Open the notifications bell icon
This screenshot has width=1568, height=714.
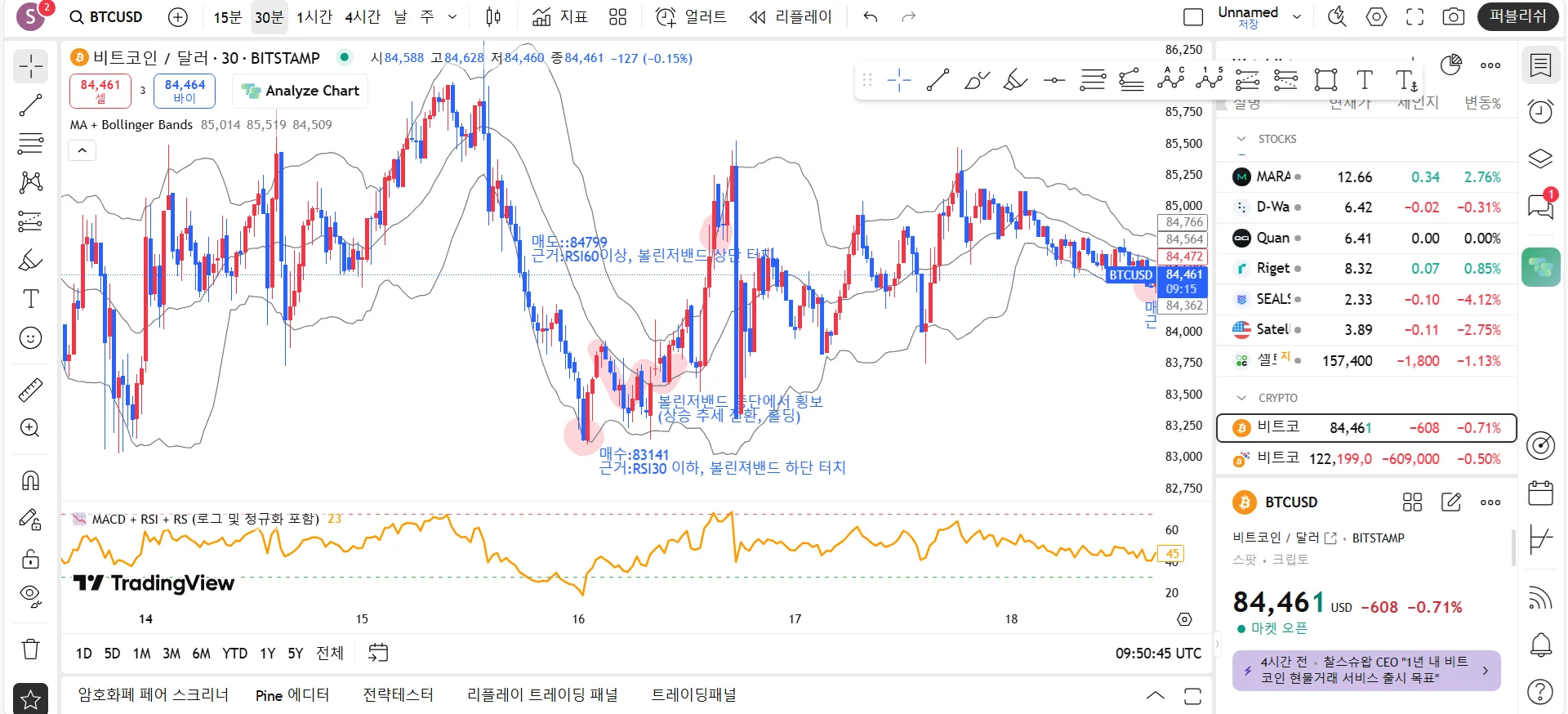pyautogui.click(x=1541, y=645)
